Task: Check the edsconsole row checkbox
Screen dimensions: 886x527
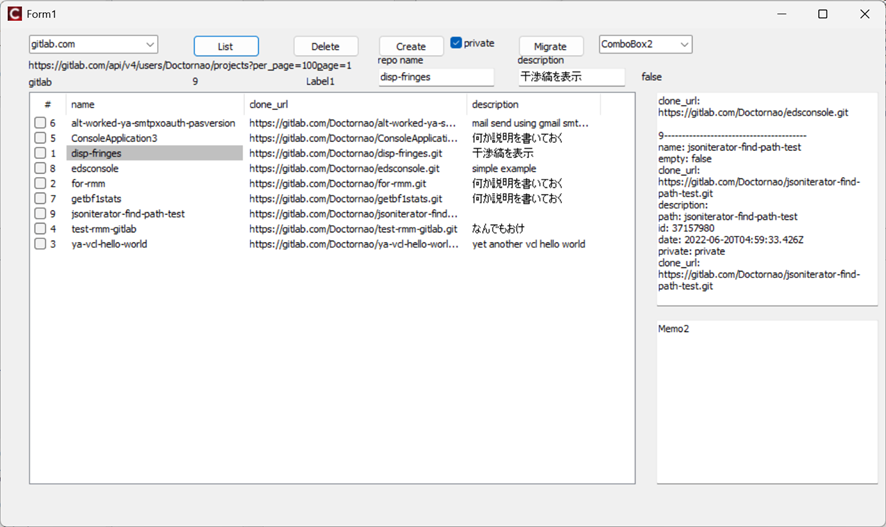Action: coord(40,168)
